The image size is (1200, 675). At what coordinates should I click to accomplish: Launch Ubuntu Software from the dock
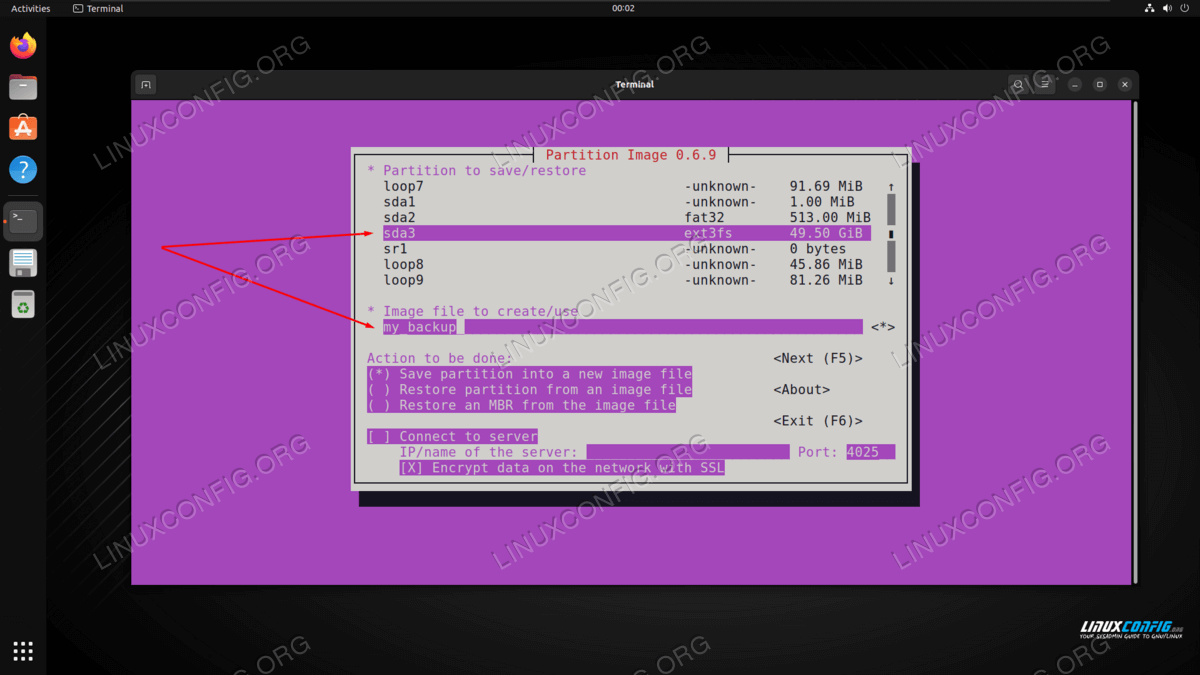[x=23, y=128]
